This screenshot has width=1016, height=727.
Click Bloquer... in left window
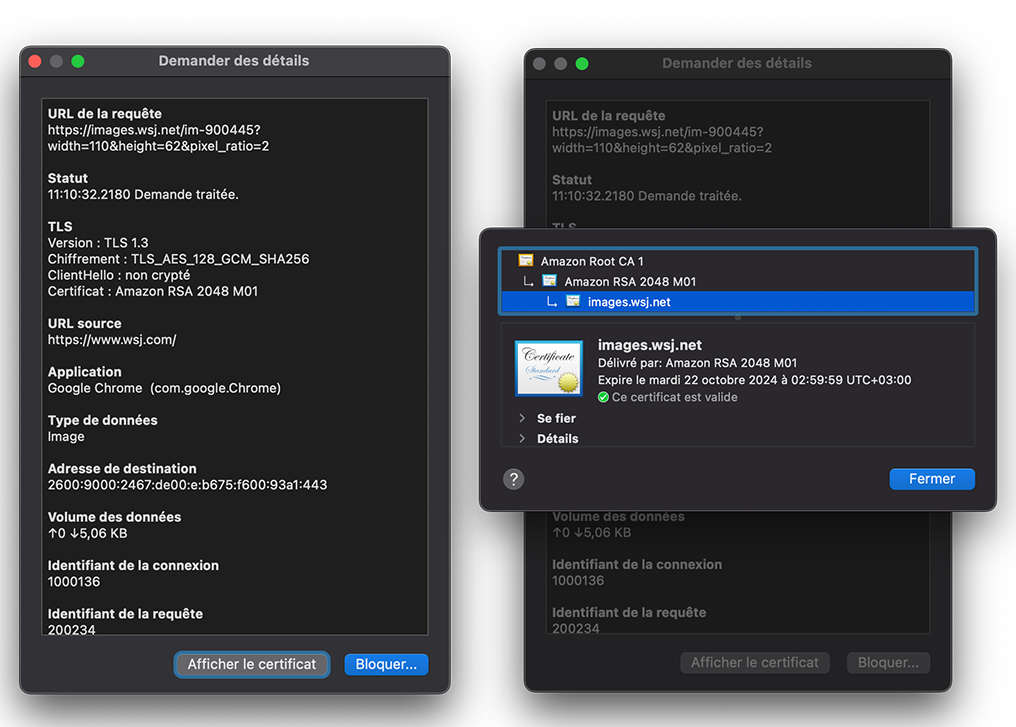click(386, 664)
